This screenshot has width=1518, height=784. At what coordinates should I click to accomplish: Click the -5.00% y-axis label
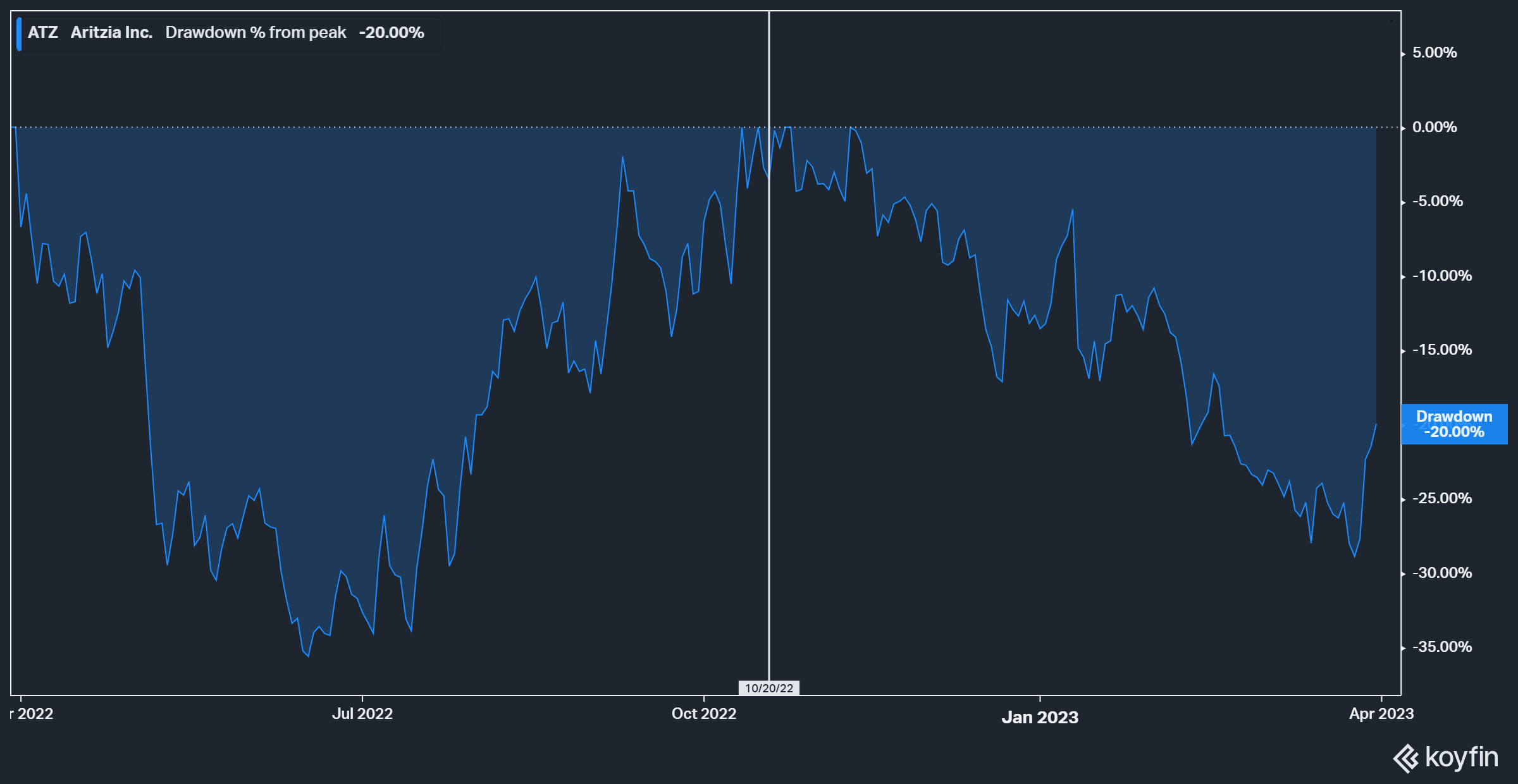click(1438, 201)
